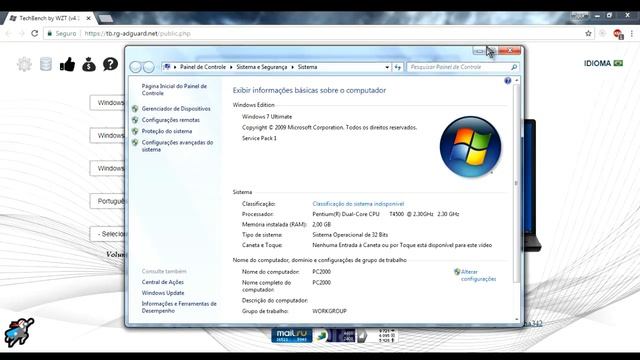Click the shield icon beside Alterar configurações

click(x=457, y=272)
